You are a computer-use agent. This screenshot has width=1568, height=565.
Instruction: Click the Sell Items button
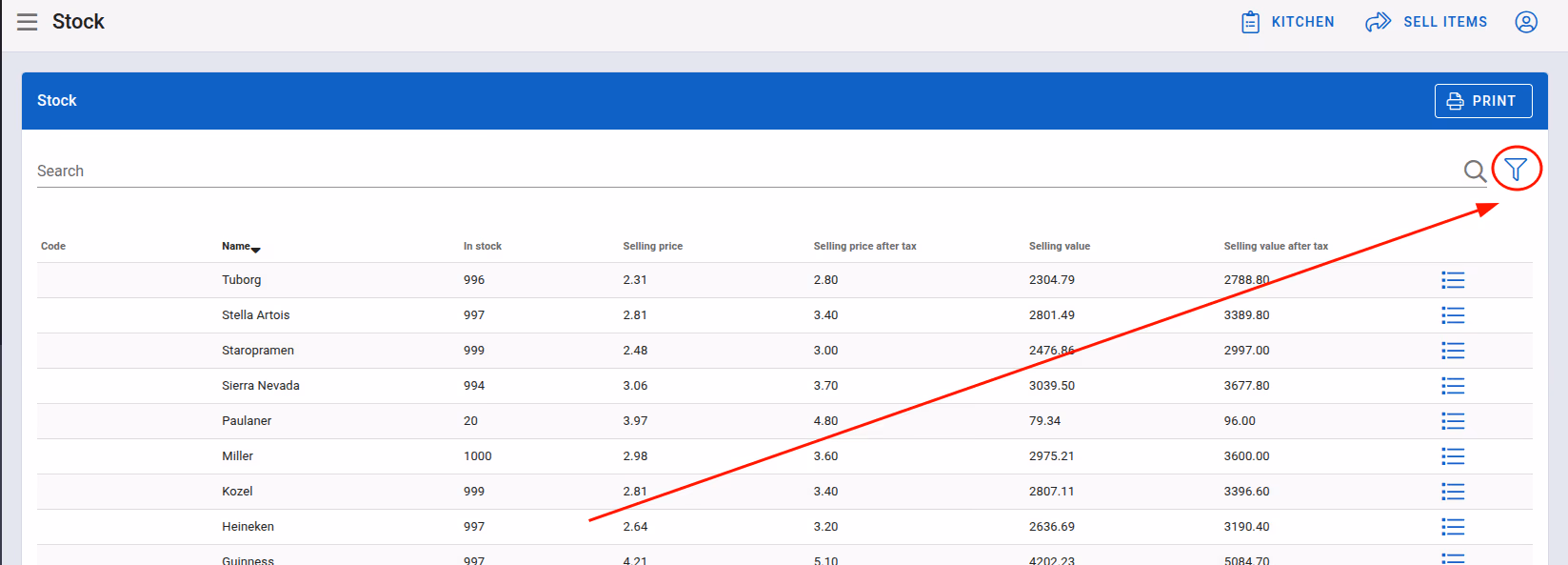click(1426, 22)
